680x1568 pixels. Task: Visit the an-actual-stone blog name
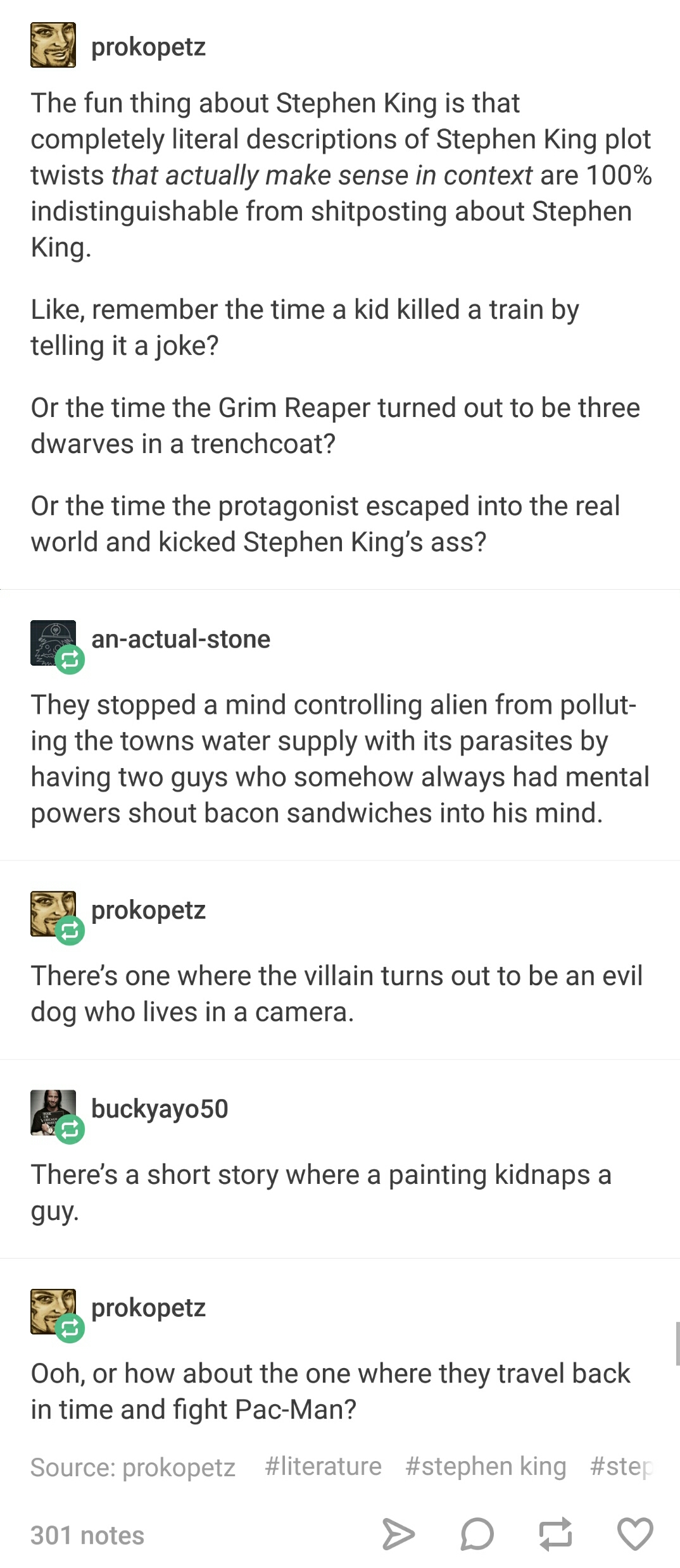coord(181,639)
